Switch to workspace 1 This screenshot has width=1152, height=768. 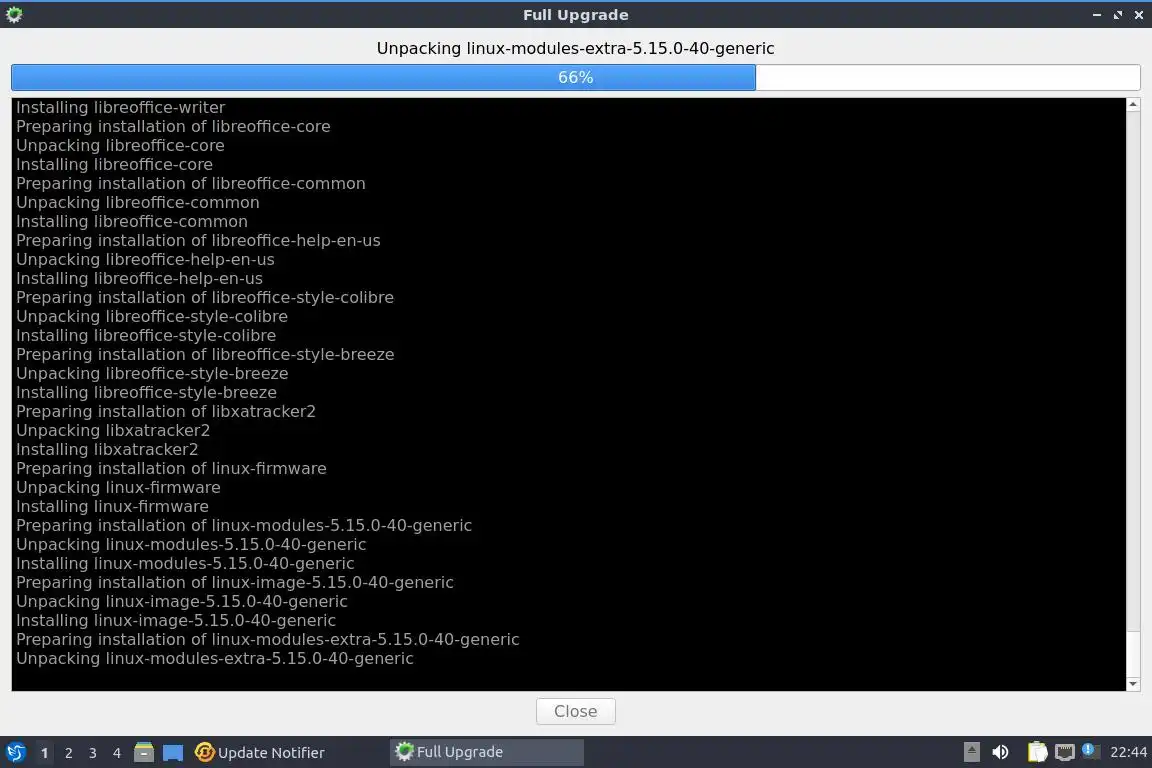(44, 753)
